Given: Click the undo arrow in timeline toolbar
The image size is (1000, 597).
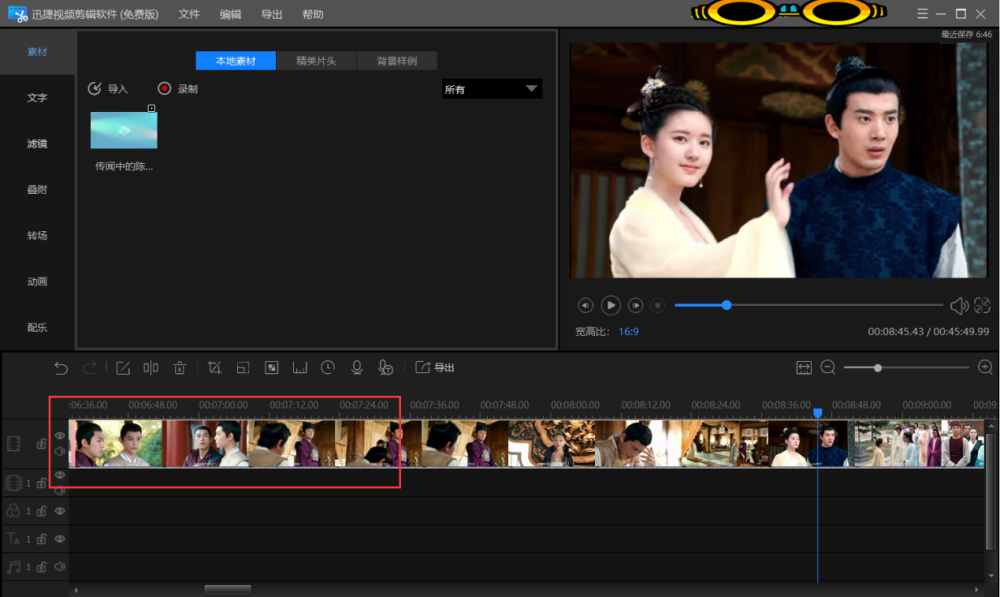Looking at the screenshot, I should tap(61, 368).
